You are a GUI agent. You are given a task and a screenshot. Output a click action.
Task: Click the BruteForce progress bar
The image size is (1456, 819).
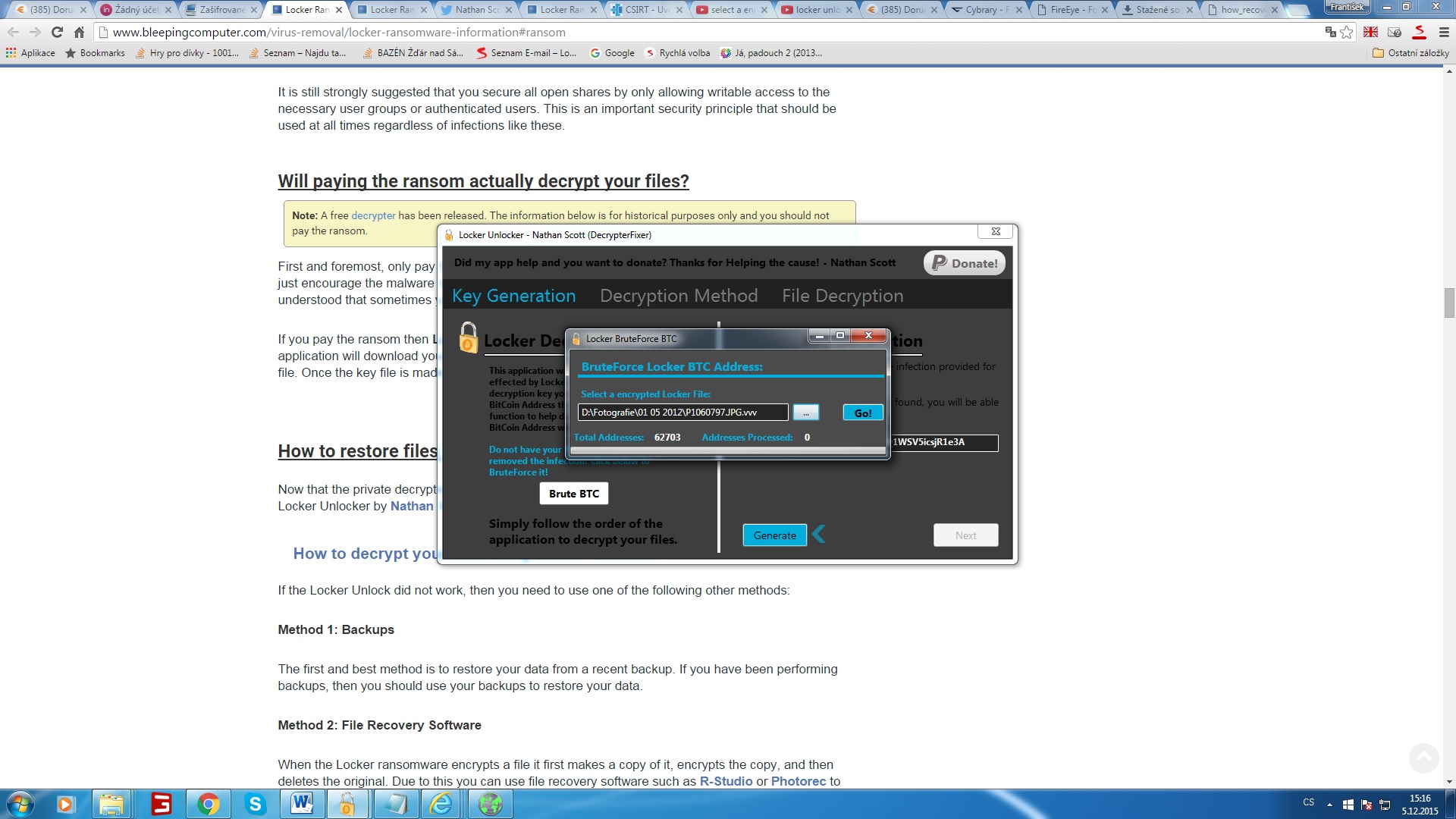point(728,450)
